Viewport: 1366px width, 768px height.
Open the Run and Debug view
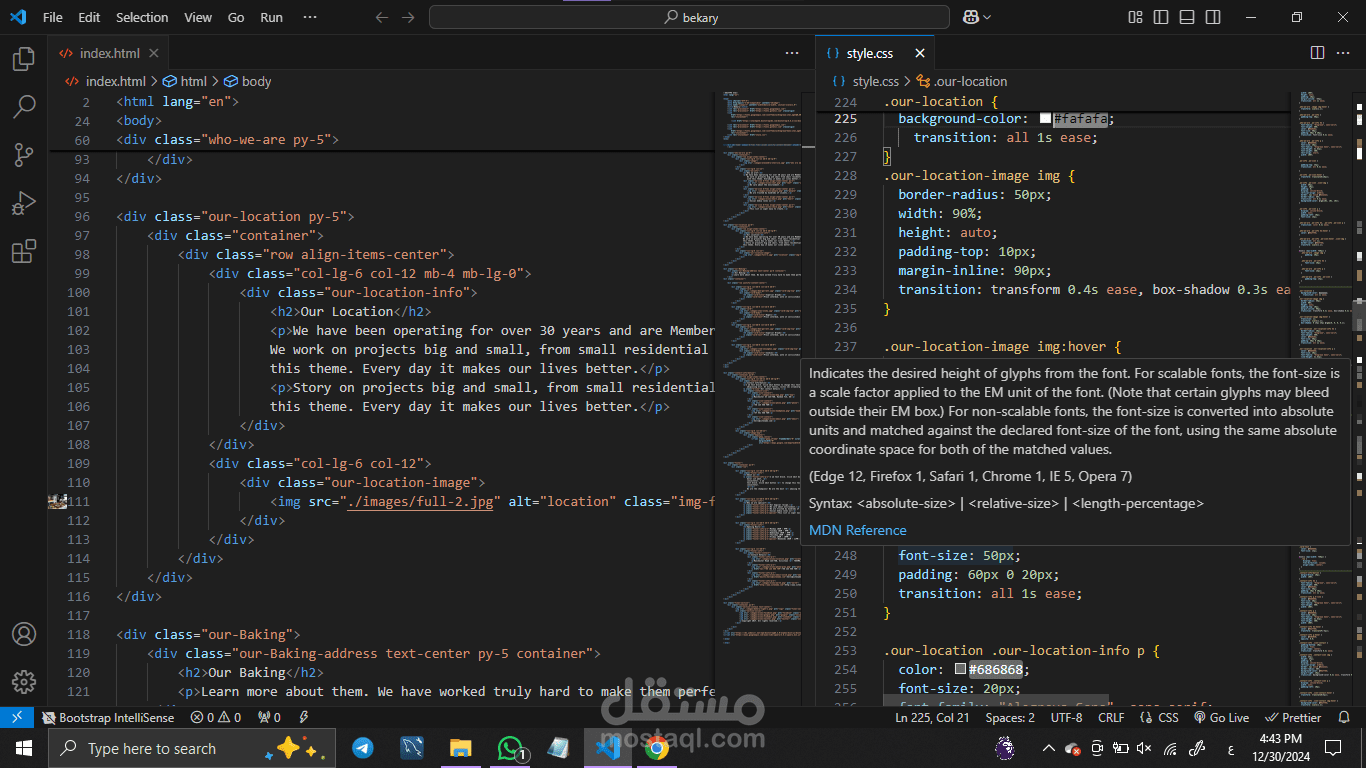tap(24, 203)
